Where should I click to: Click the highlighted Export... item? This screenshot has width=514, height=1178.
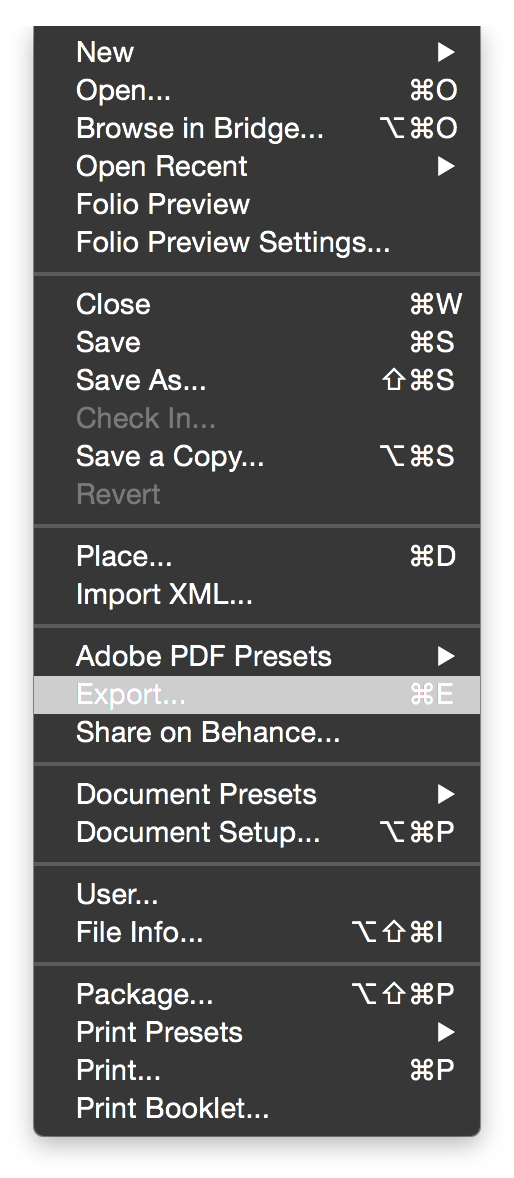(x=257, y=694)
